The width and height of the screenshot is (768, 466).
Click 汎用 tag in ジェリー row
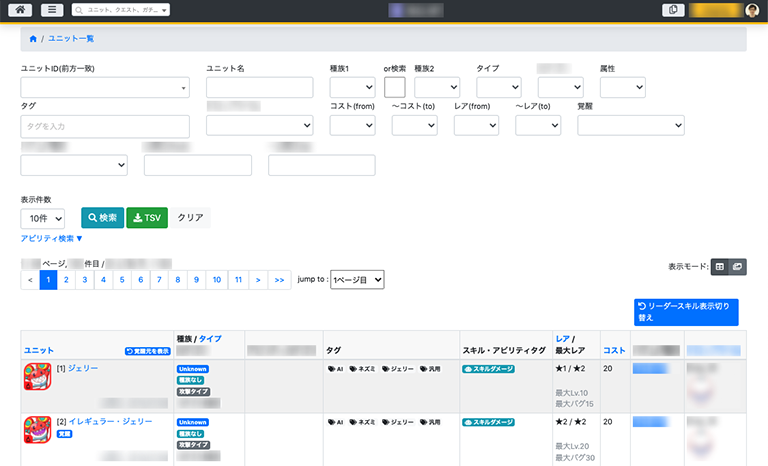(x=430, y=369)
